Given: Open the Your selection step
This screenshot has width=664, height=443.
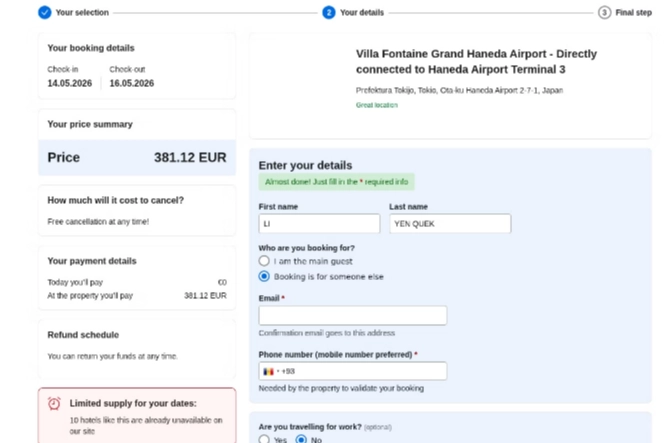Looking at the screenshot, I should 82,13.
